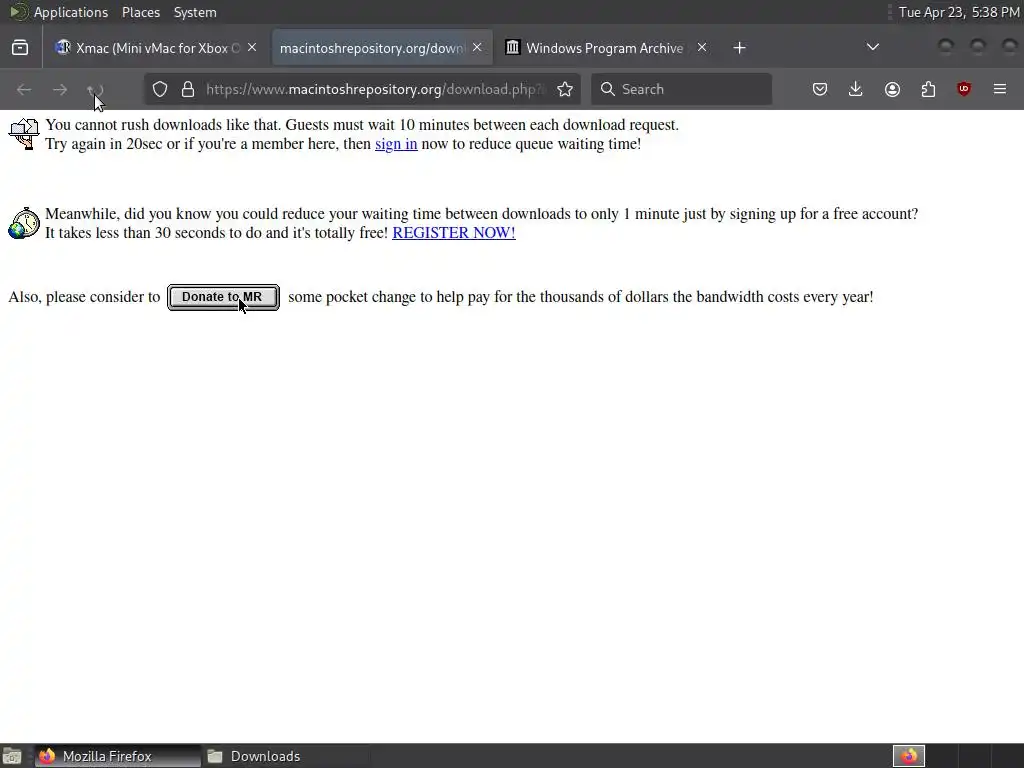Bookmark this page with the star
The height and width of the screenshot is (768, 1024).
coord(565,89)
